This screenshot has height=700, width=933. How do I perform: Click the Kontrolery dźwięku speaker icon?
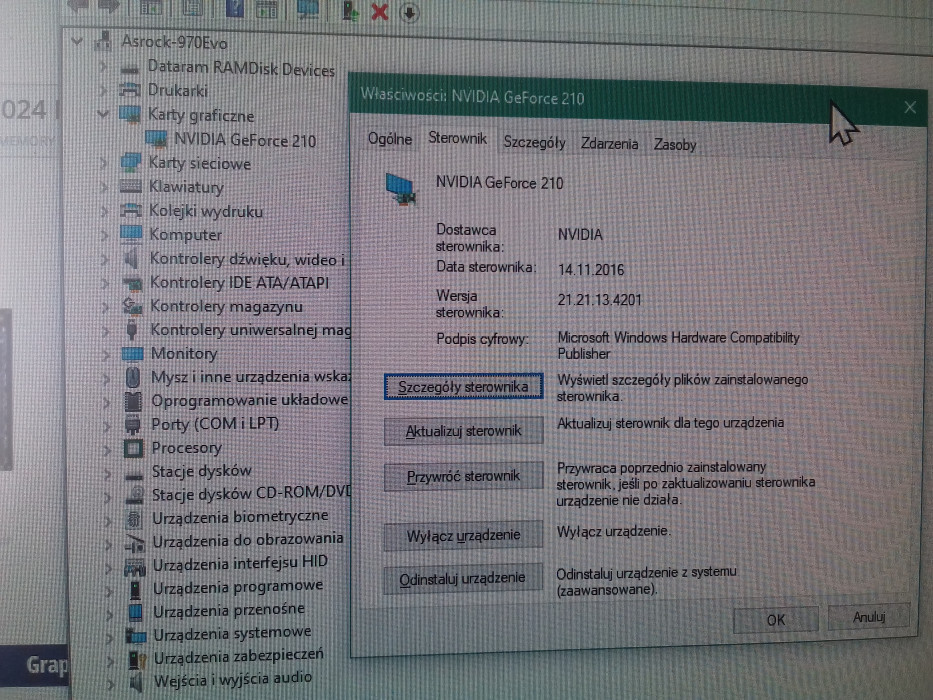point(132,258)
